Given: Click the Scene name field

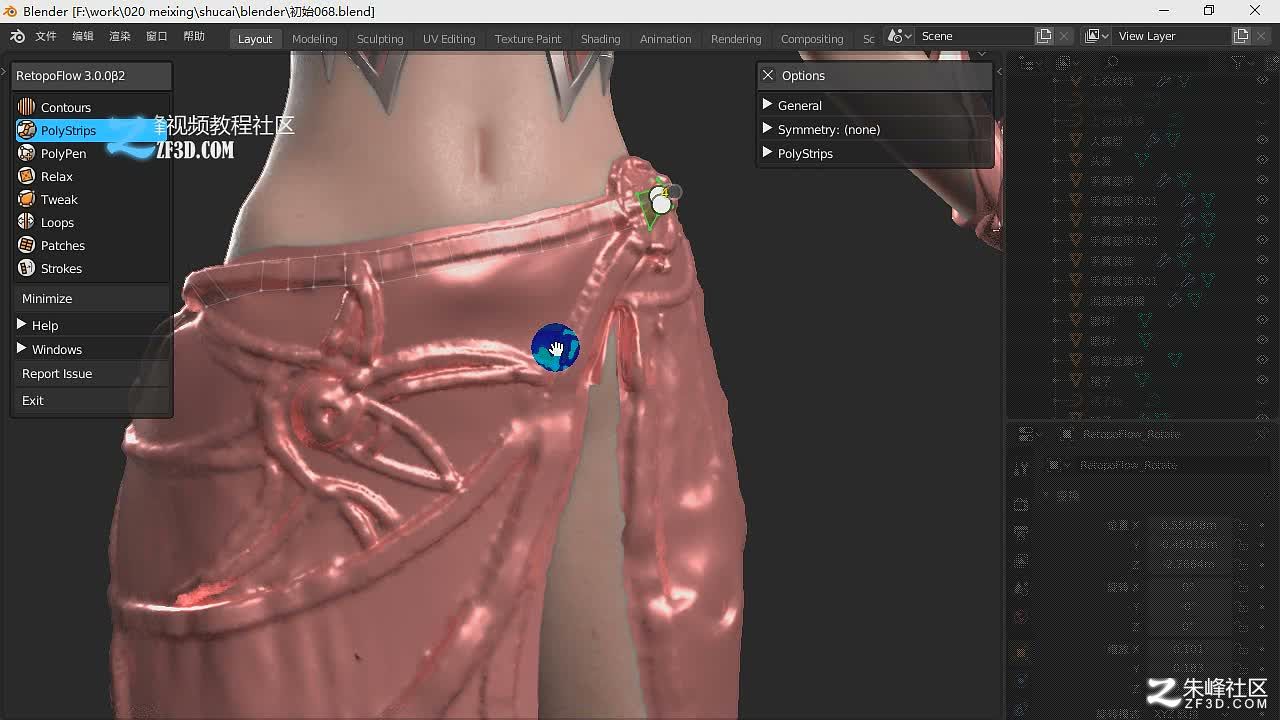Looking at the screenshot, I should (975, 36).
